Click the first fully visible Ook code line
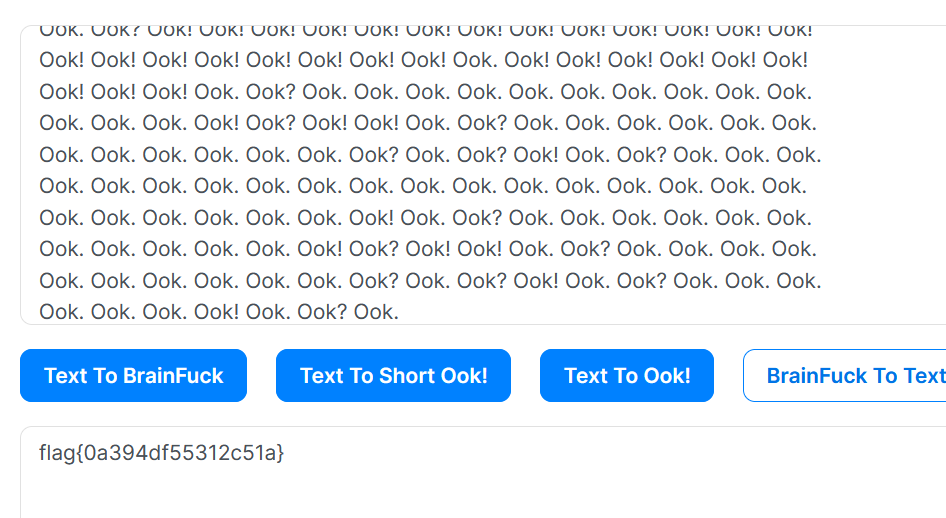946x518 pixels. point(423,61)
